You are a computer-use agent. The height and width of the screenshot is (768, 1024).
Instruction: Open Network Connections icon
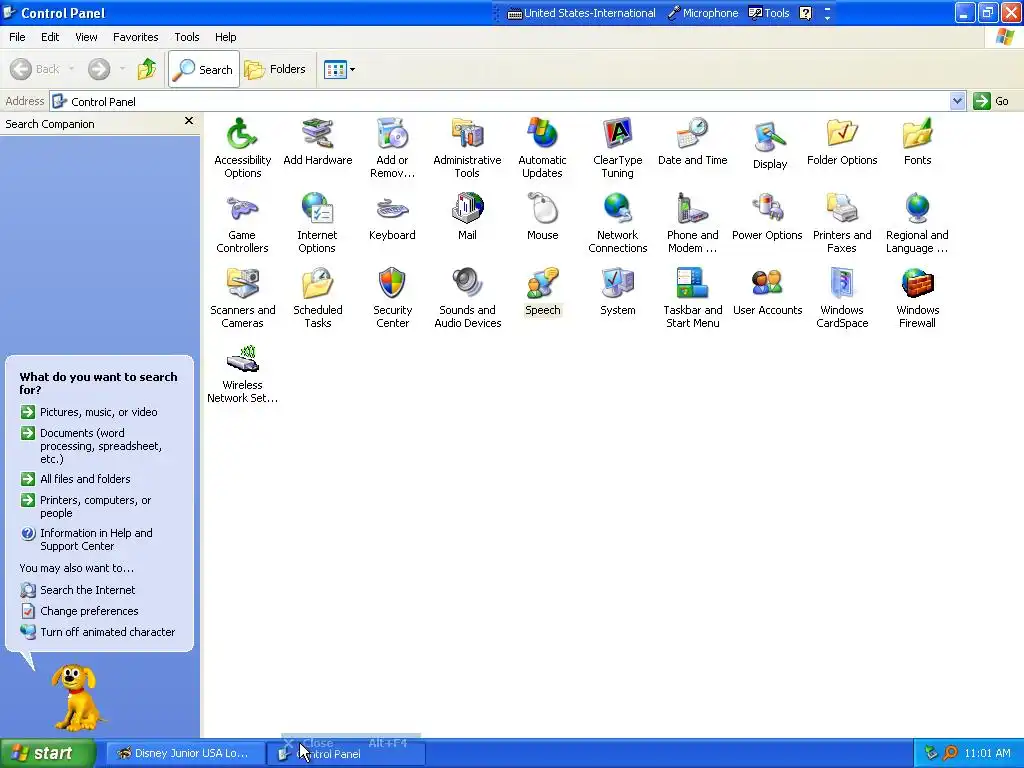pos(617,222)
